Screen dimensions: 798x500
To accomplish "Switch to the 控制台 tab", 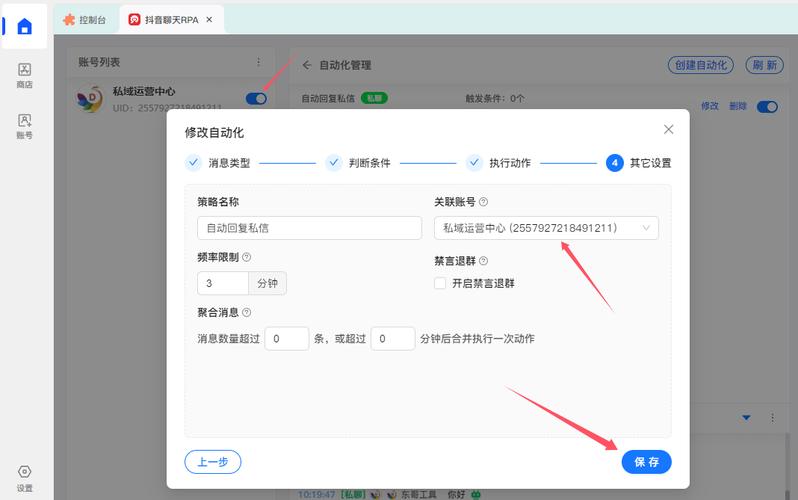I will click(84, 20).
